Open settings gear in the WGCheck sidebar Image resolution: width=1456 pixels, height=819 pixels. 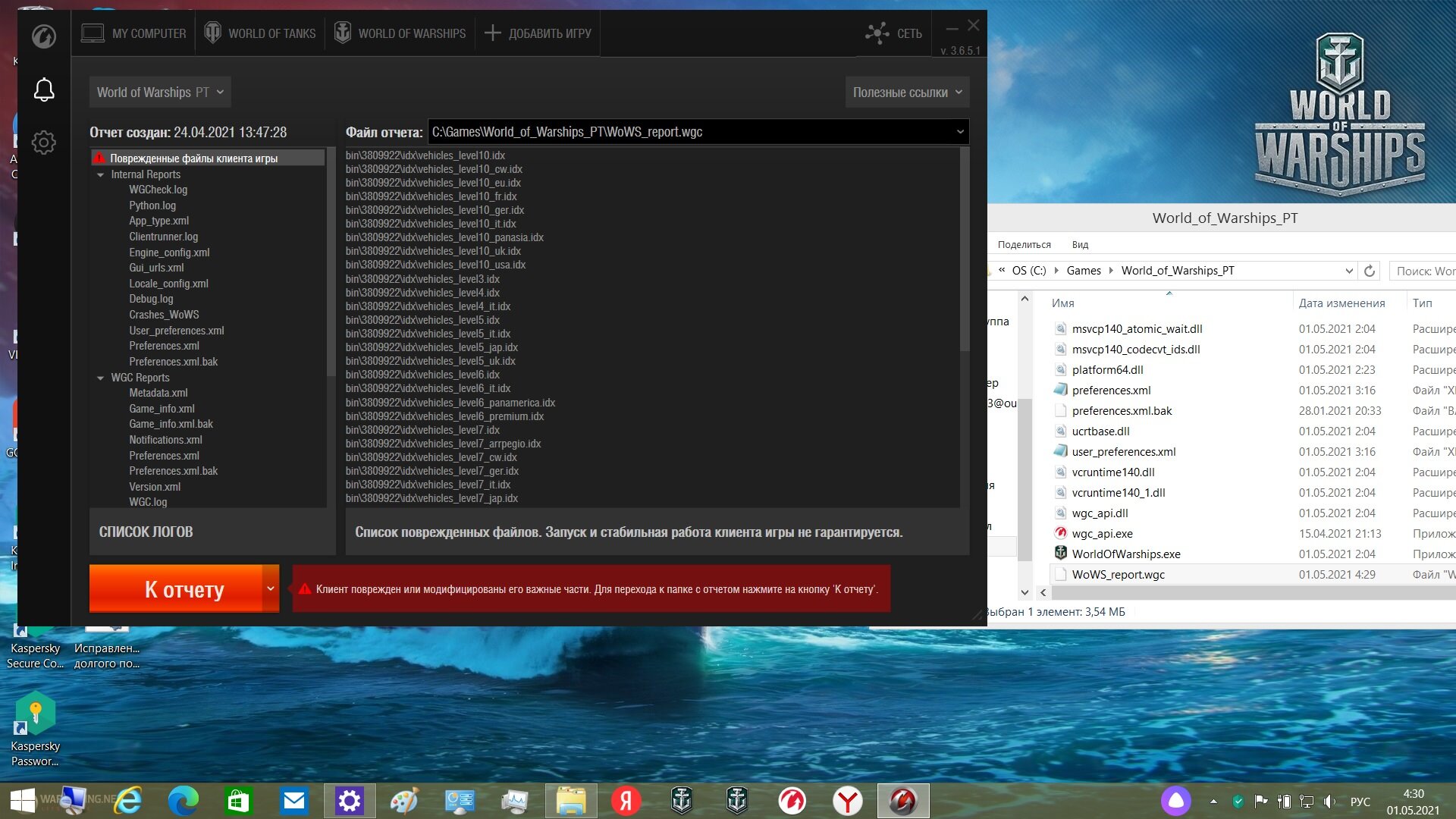[44, 143]
